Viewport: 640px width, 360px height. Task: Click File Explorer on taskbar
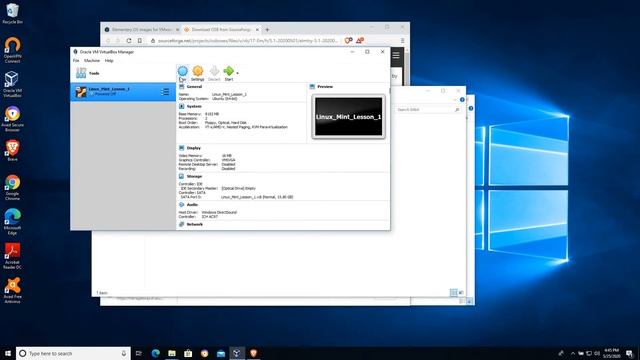tap(172, 353)
